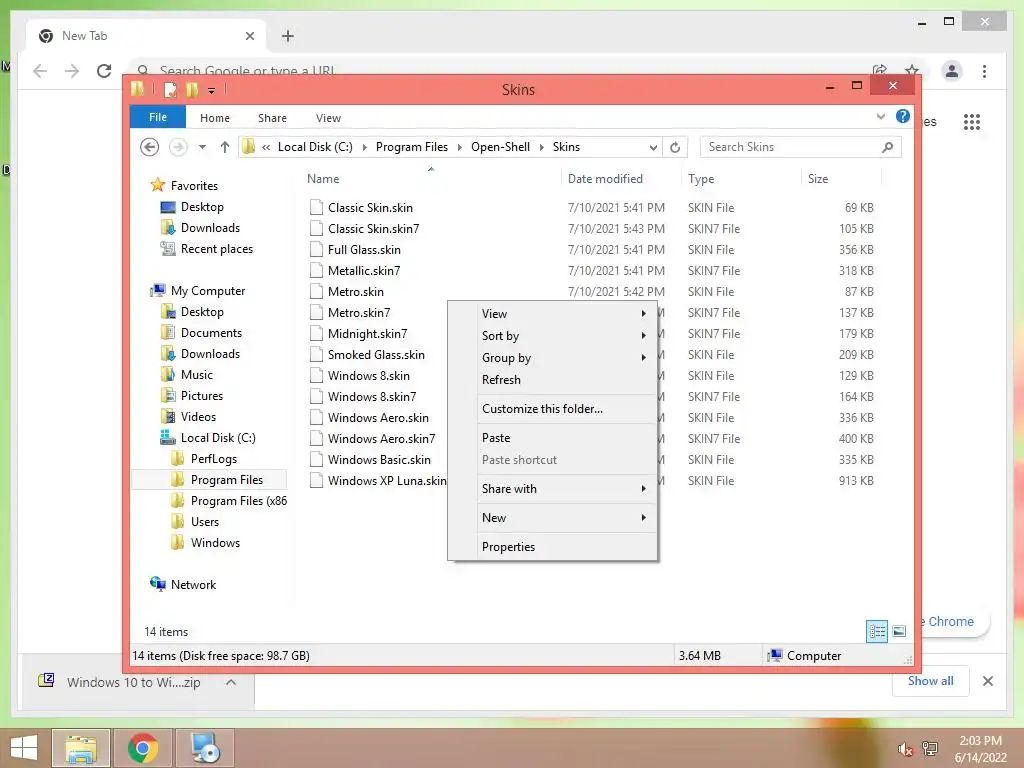Open Documents under My Computer
The image size is (1024, 768).
[211, 332]
